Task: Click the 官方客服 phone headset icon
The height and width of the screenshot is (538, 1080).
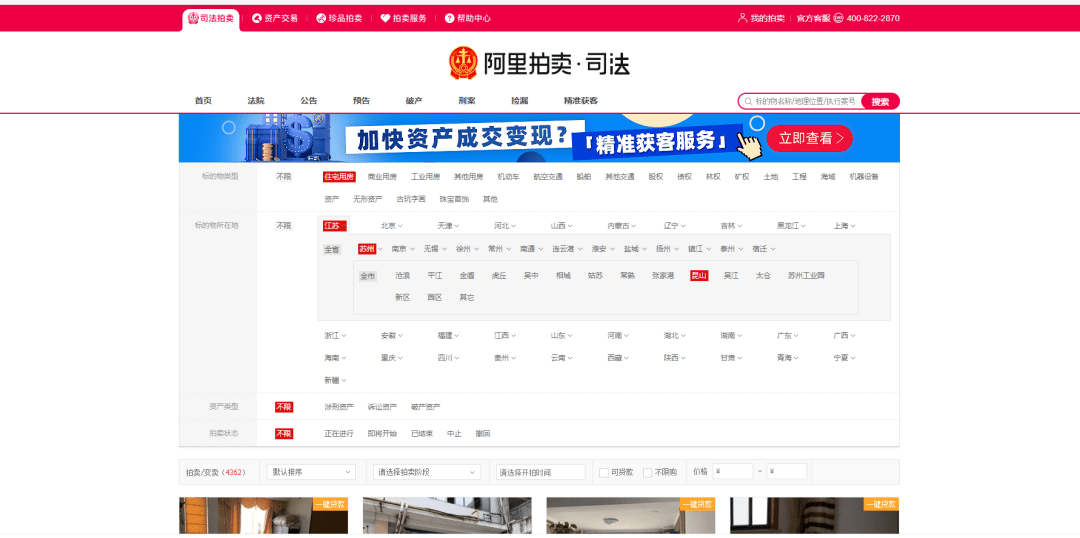Action: (x=838, y=18)
